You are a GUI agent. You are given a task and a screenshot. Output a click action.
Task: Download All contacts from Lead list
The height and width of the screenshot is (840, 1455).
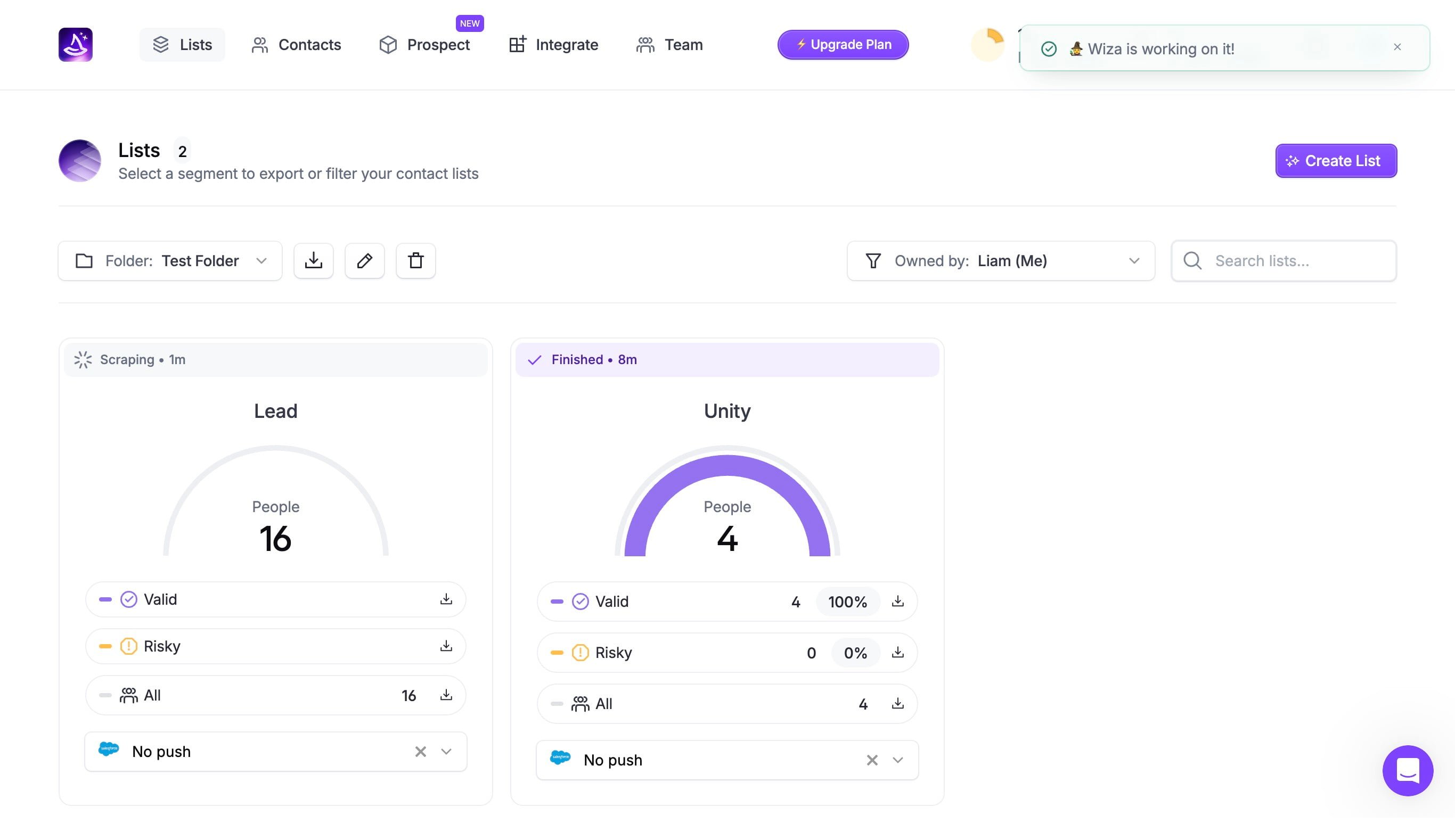446,695
